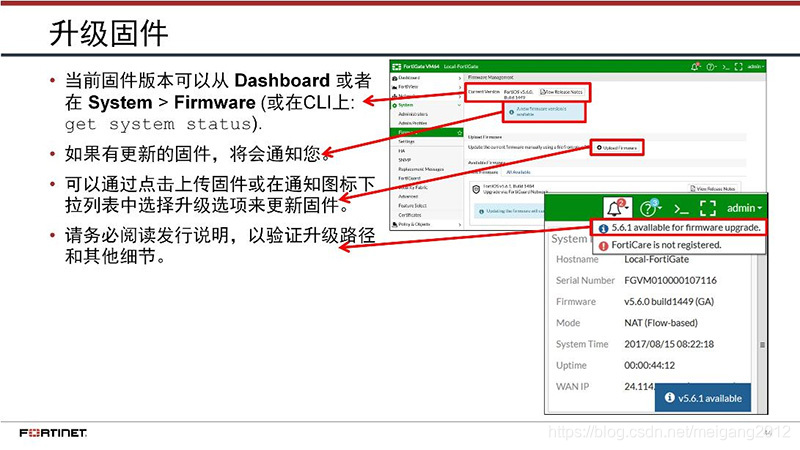This screenshot has width=800, height=450.
Task: Open Administrators under System
Action: click(413, 114)
